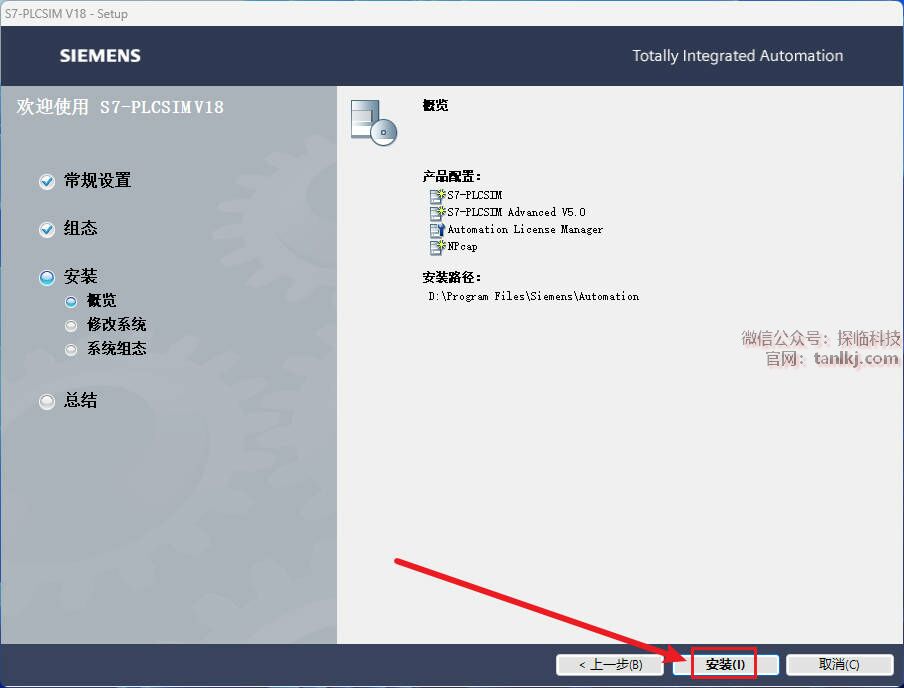Click the 总结 step indicator
Image resolution: width=904 pixels, height=688 pixels.
click(x=47, y=401)
